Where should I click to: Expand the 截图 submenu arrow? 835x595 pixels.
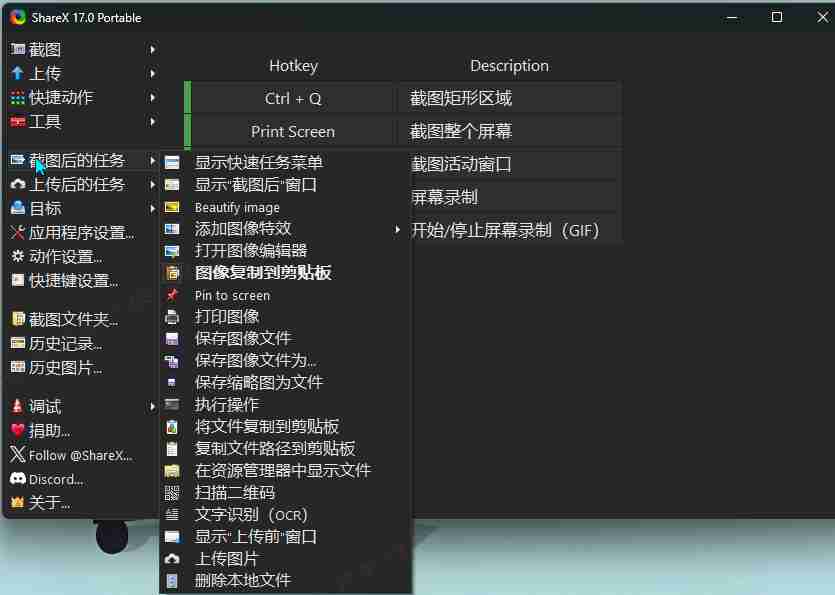(x=152, y=49)
